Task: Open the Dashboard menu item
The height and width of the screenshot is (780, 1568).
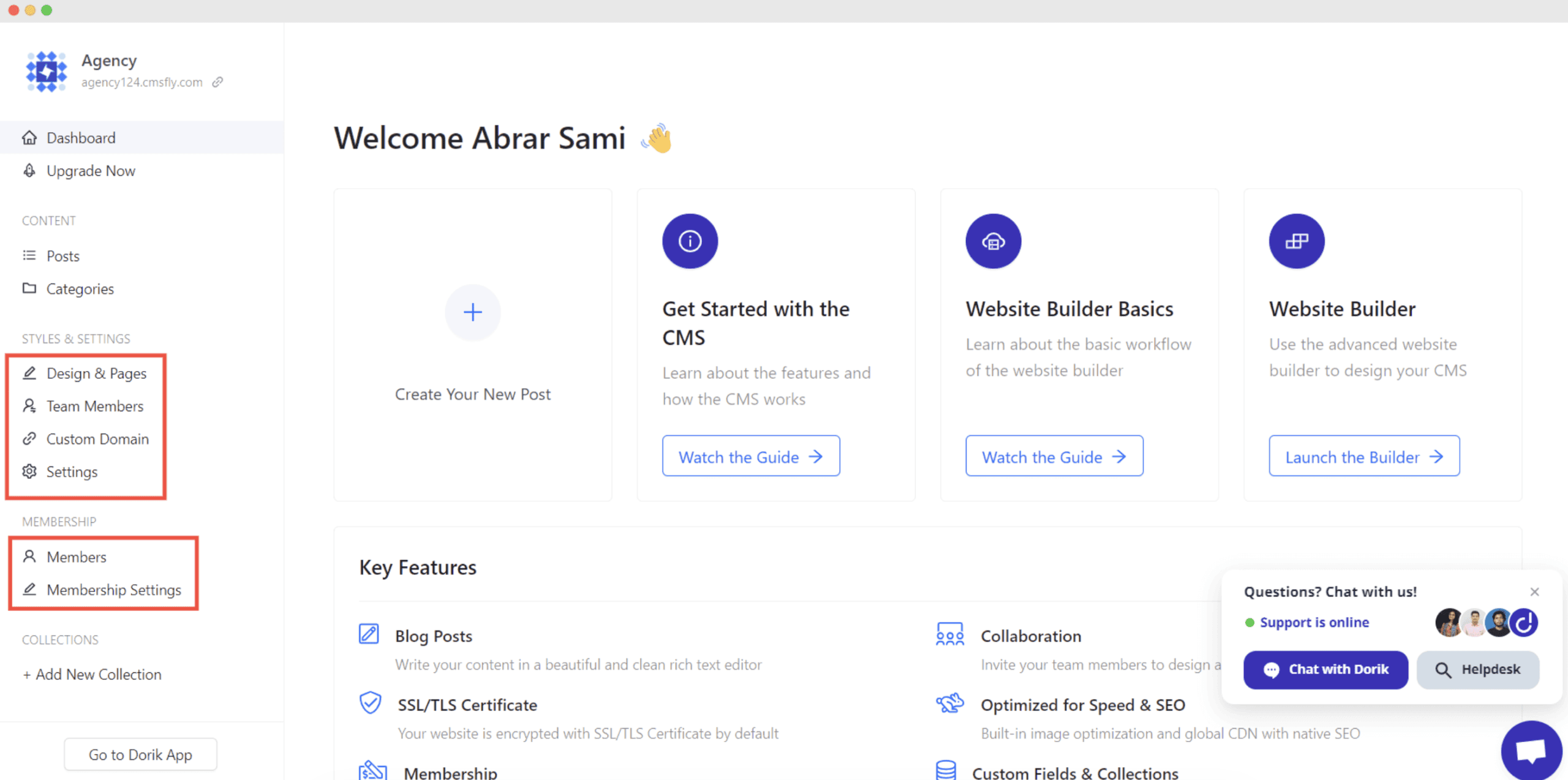Action: (x=81, y=138)
